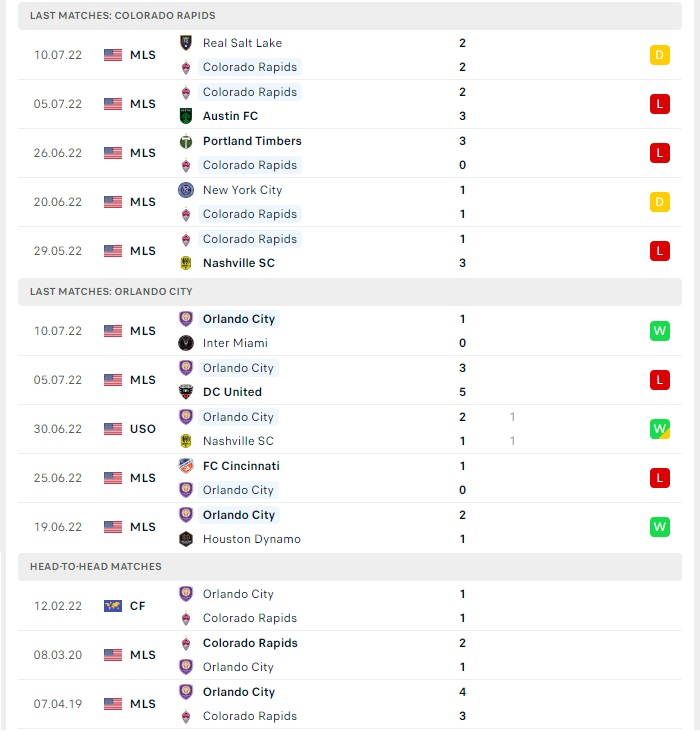
Task: Click the loss badge for FC Cincinnati match
Action: pyautogui.click(x=659, y=478)
